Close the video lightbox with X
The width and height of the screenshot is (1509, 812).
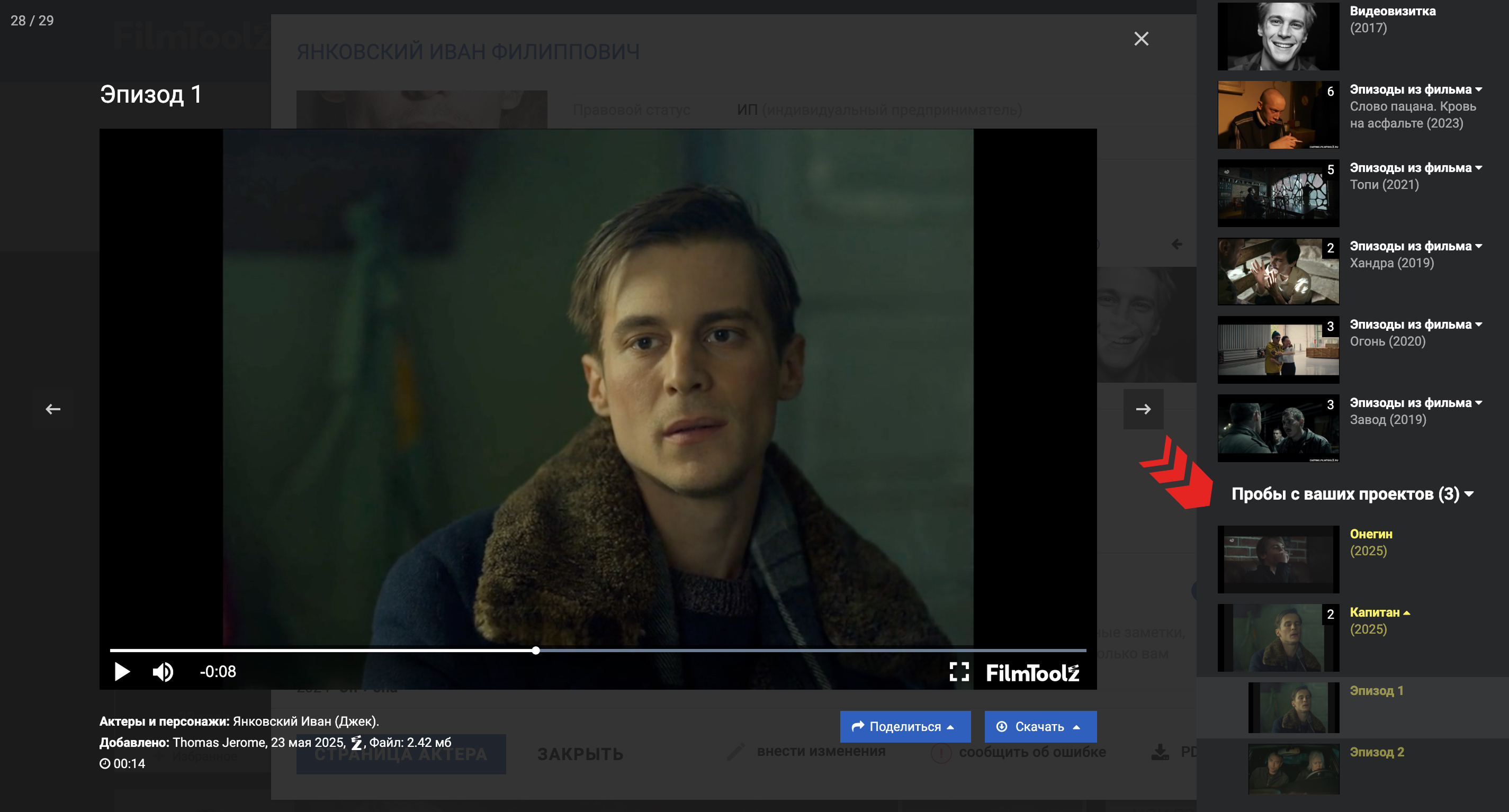(1141, 39)
